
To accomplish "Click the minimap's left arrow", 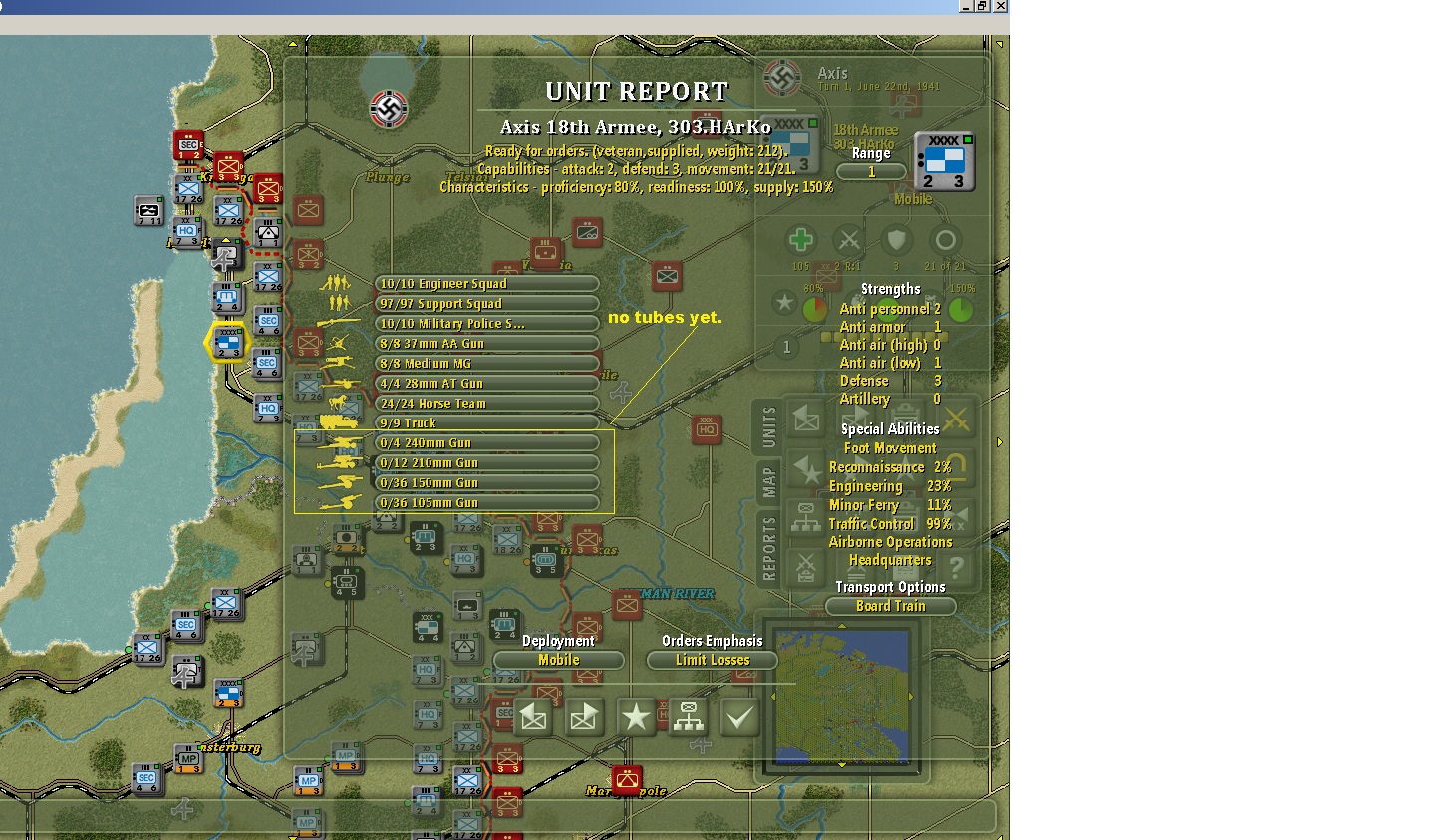I will coord(773,697).
